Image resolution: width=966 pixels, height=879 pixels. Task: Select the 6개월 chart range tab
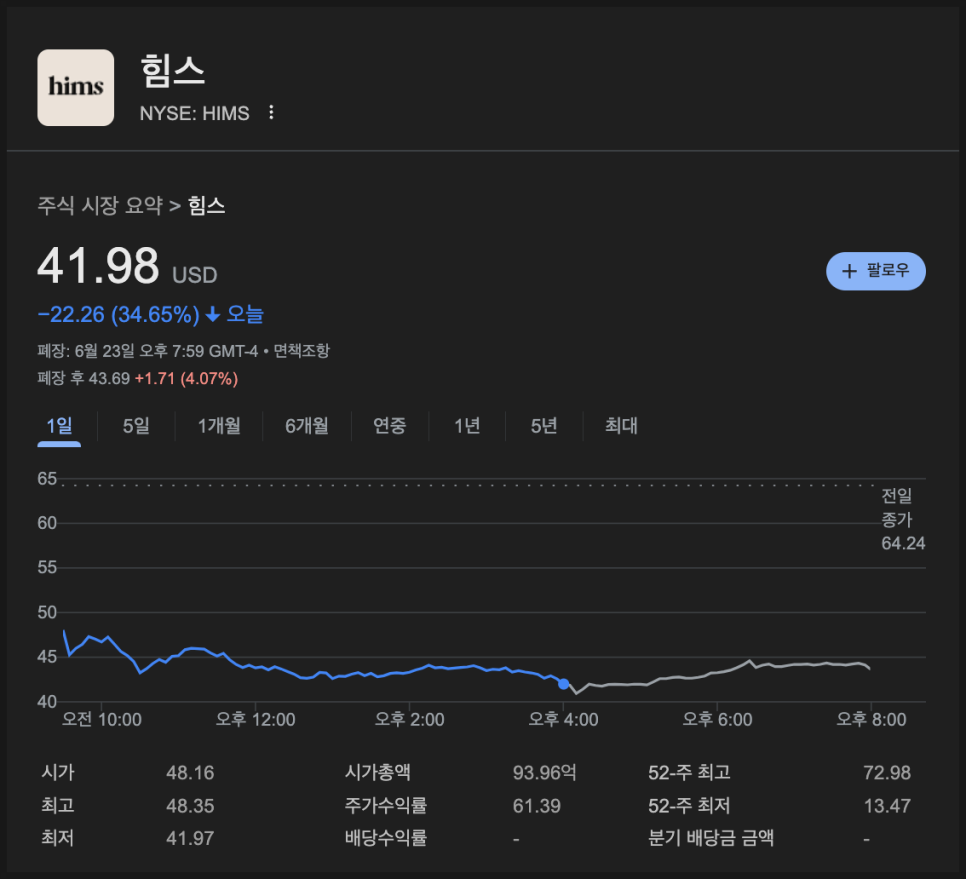[x=306, y=426]
